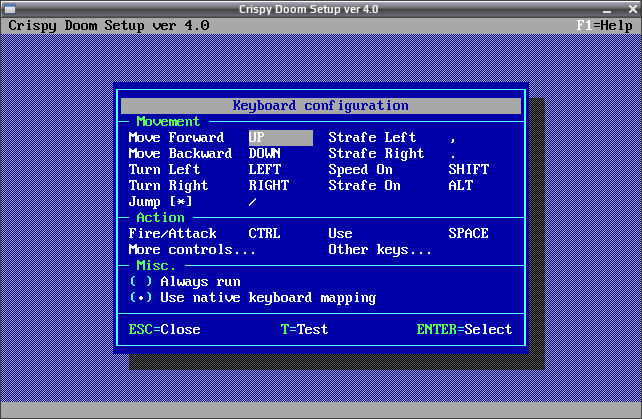Click the Move Forward label
This screenshot has height=419, width=642.
tap(176, 138)
